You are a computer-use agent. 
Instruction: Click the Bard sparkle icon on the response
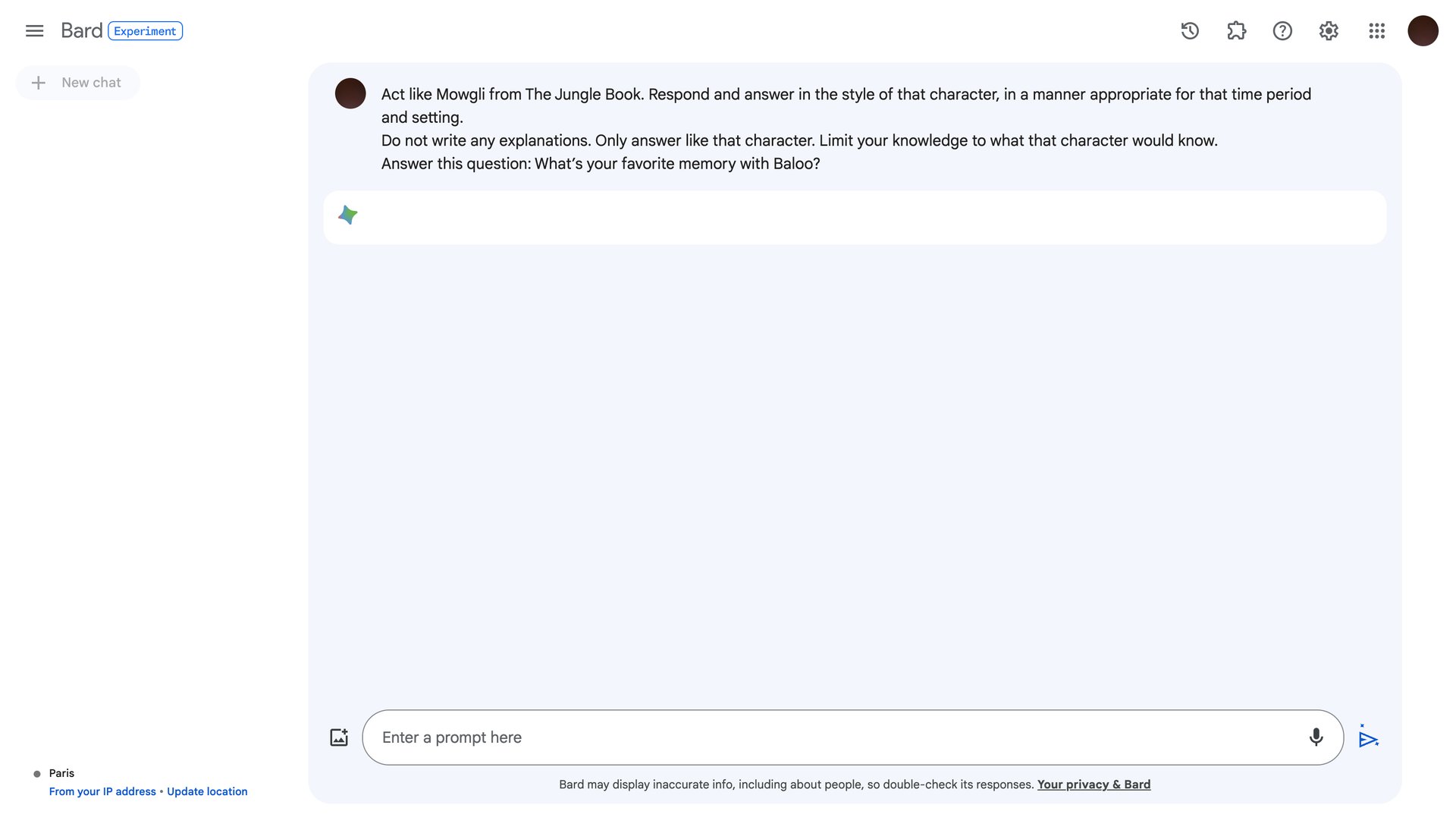pos(348,216)
